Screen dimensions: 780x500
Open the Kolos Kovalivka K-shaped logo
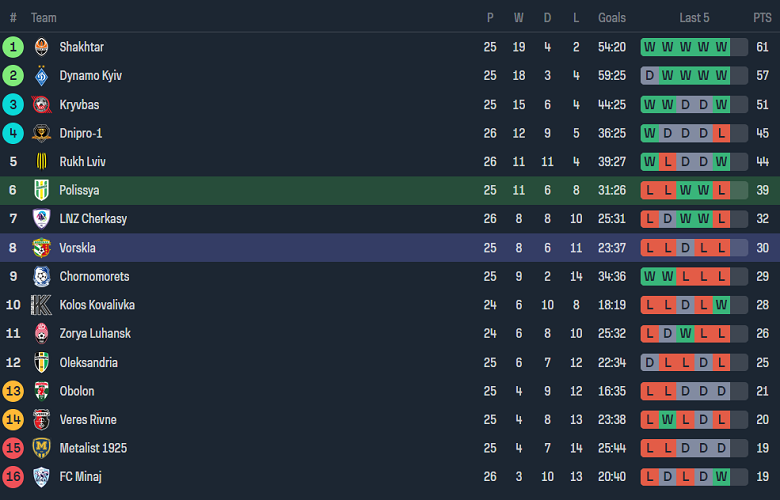41,305
